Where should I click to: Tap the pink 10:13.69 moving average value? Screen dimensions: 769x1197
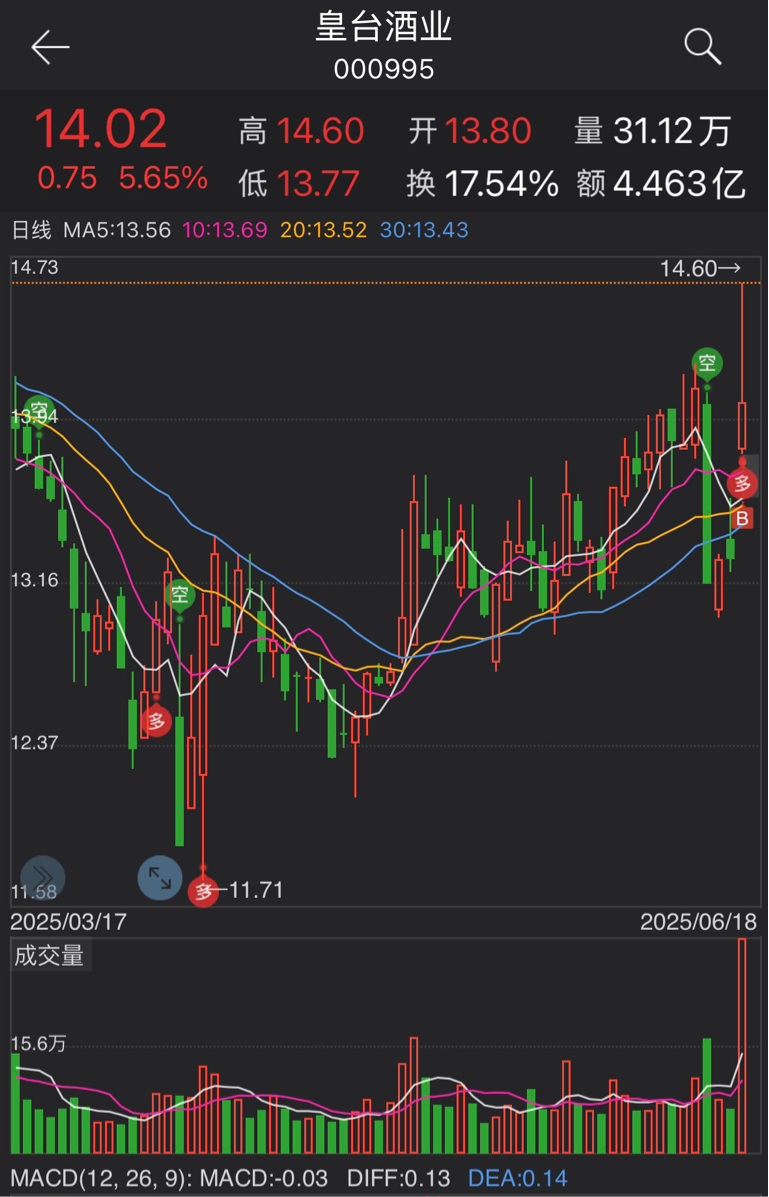coord(225,230)
